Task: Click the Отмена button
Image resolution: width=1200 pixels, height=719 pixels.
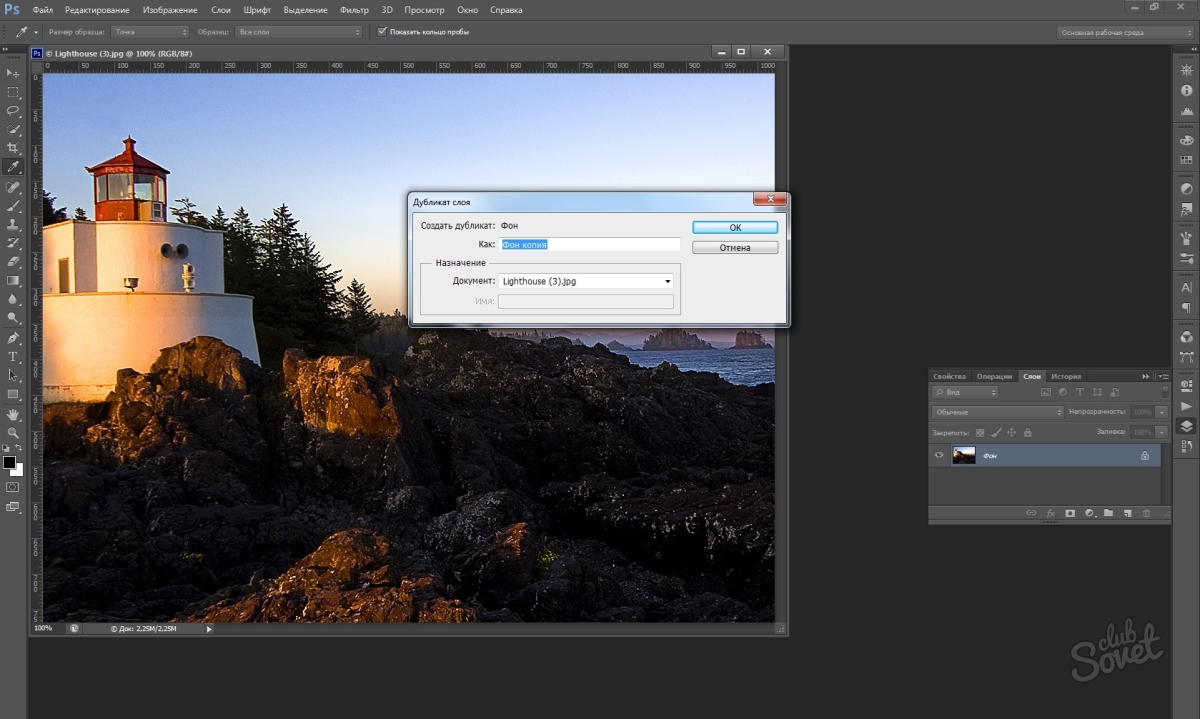Action: [735, 247]
